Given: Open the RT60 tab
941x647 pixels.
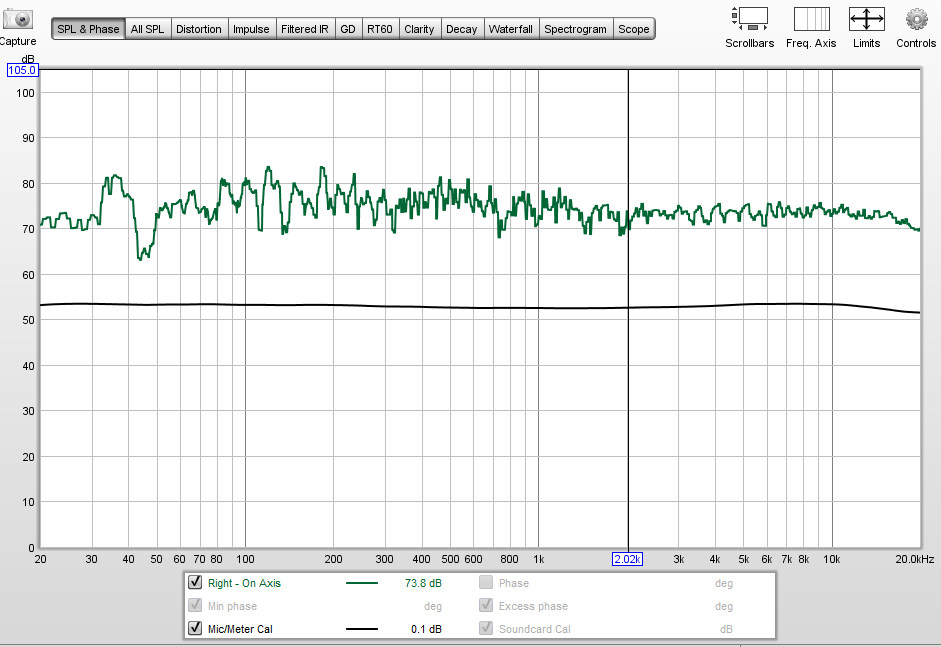Looking at the screenshot, I should (380, 29).
